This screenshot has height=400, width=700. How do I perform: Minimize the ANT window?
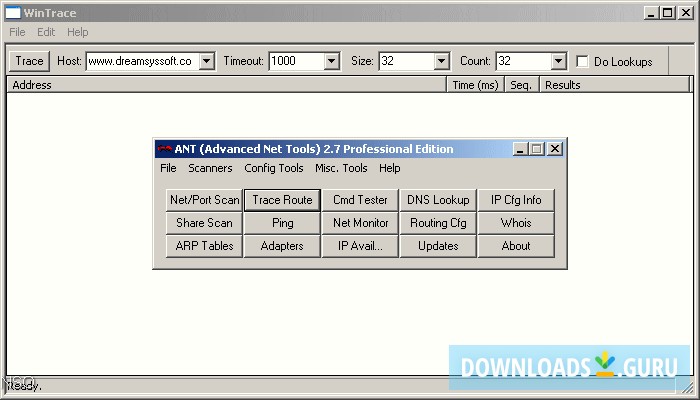519,149
